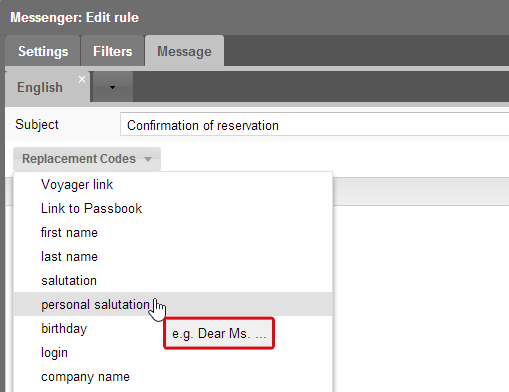Screen dimensions: 509x392
Task: Expand the Replacement Codes dropdown
Action: pyautogui.click(x=87, y=159)
